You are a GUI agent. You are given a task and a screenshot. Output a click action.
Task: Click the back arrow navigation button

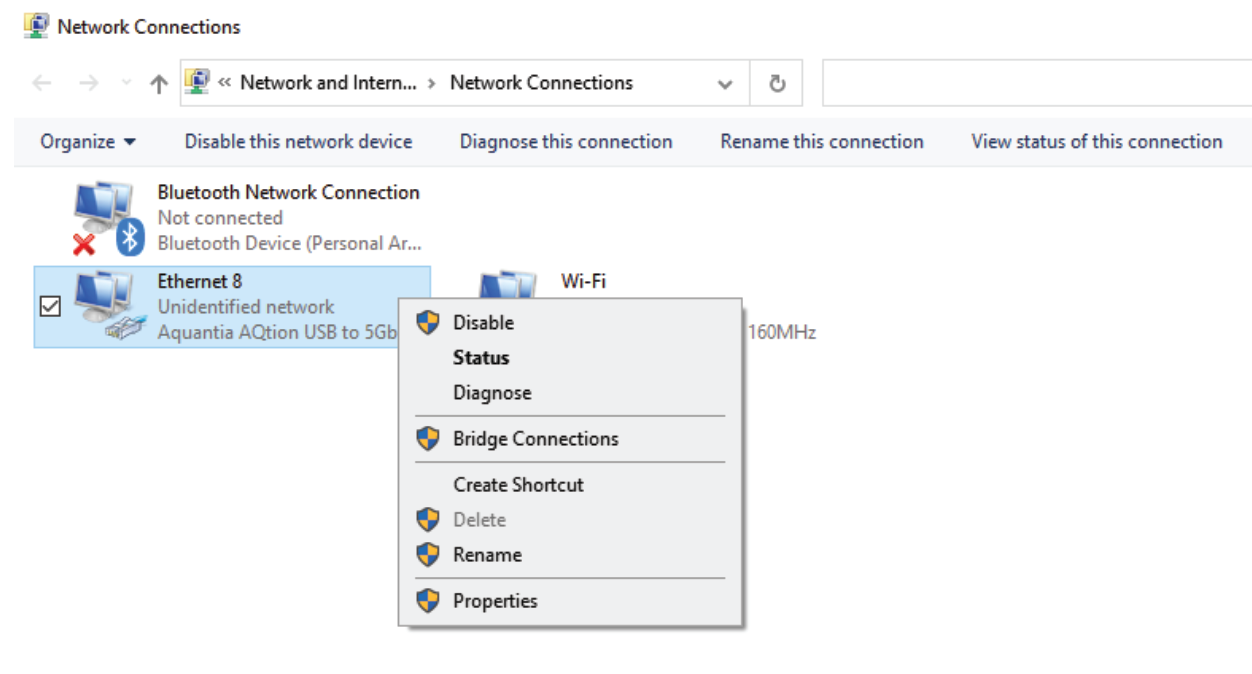pyautogui.click(x=42, y=84)
